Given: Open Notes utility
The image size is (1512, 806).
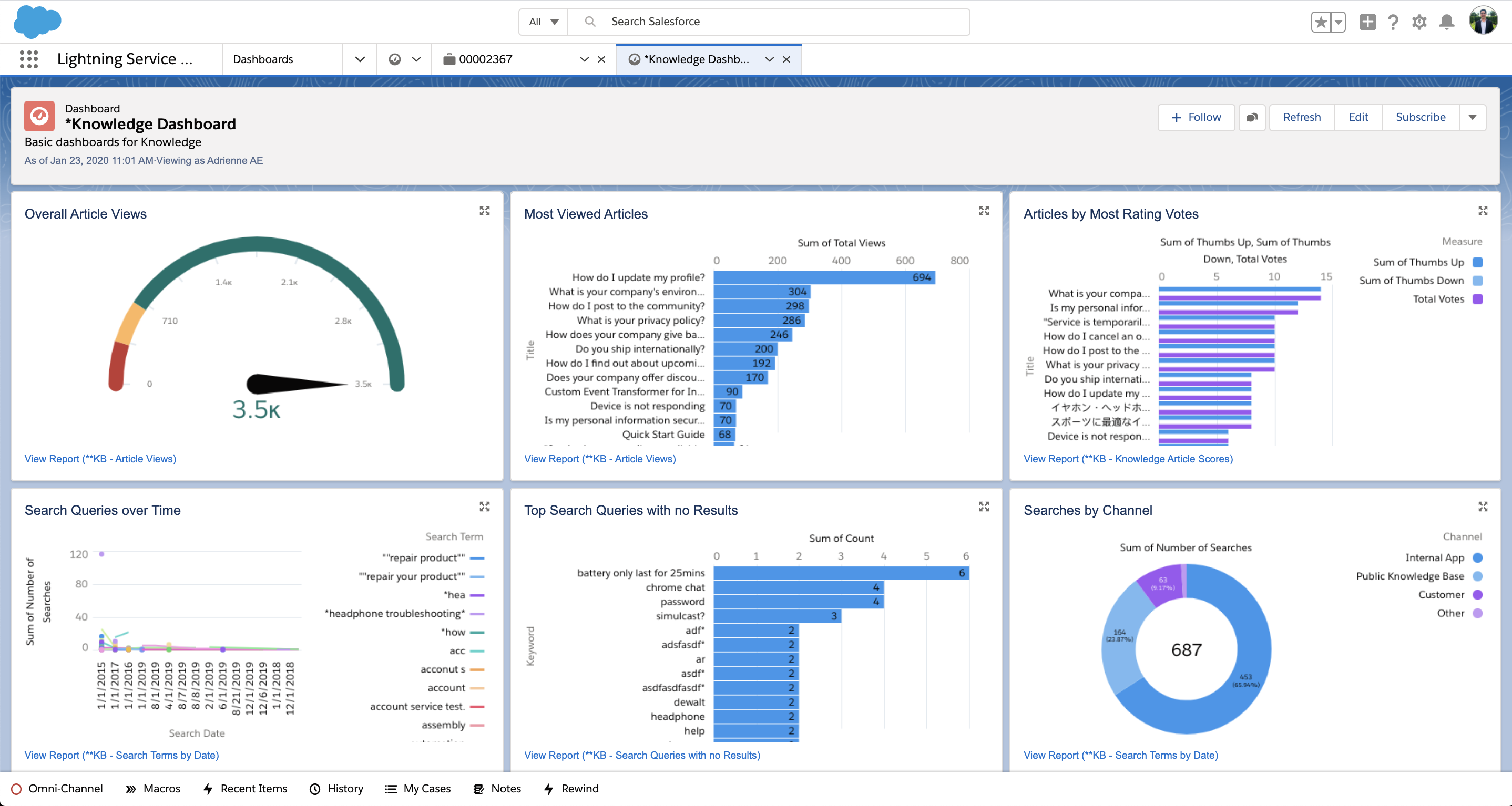Looking at the screenshot, I should coord(497,789).
